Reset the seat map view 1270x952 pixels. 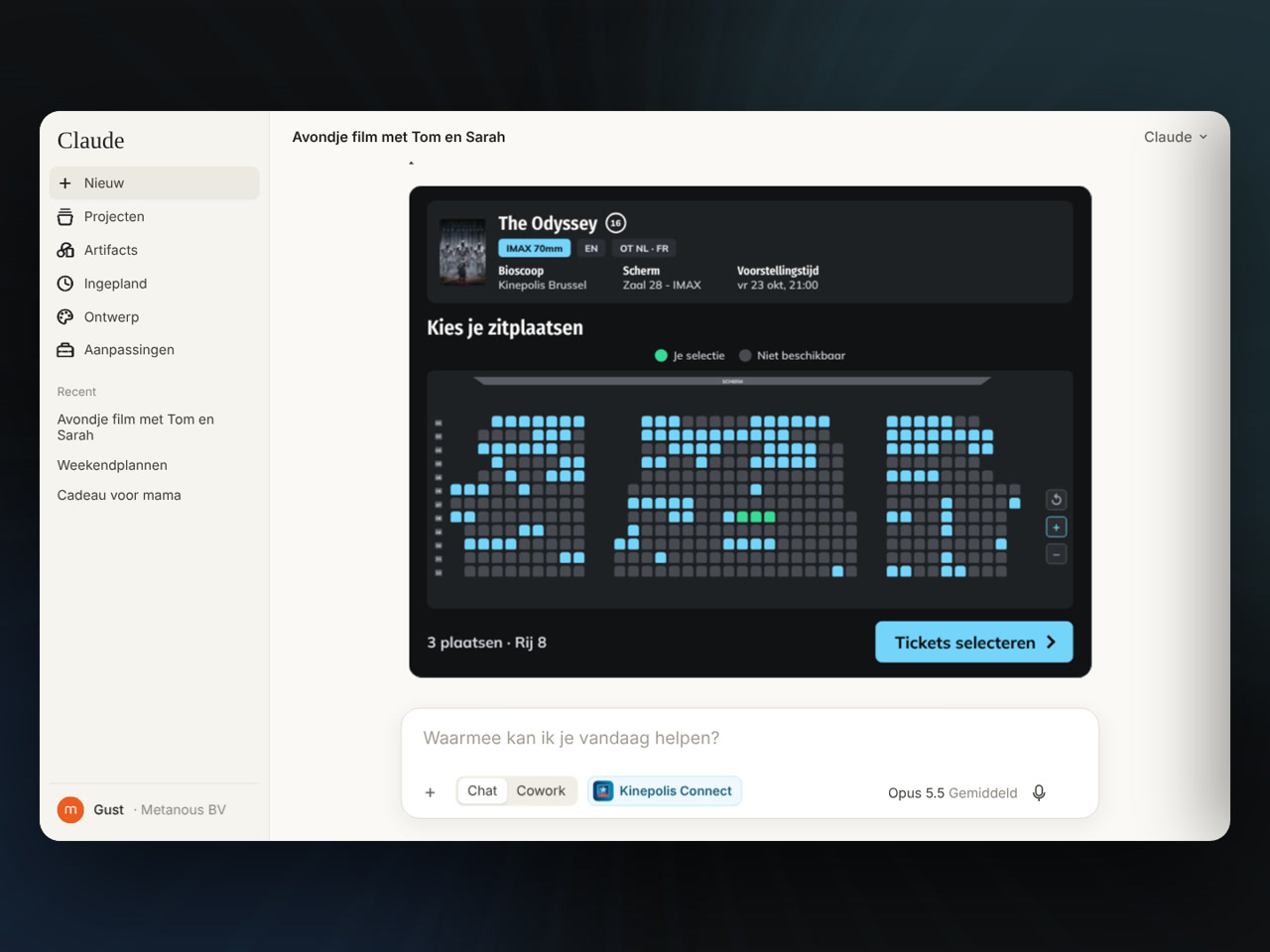click(x=1057, y=500)
